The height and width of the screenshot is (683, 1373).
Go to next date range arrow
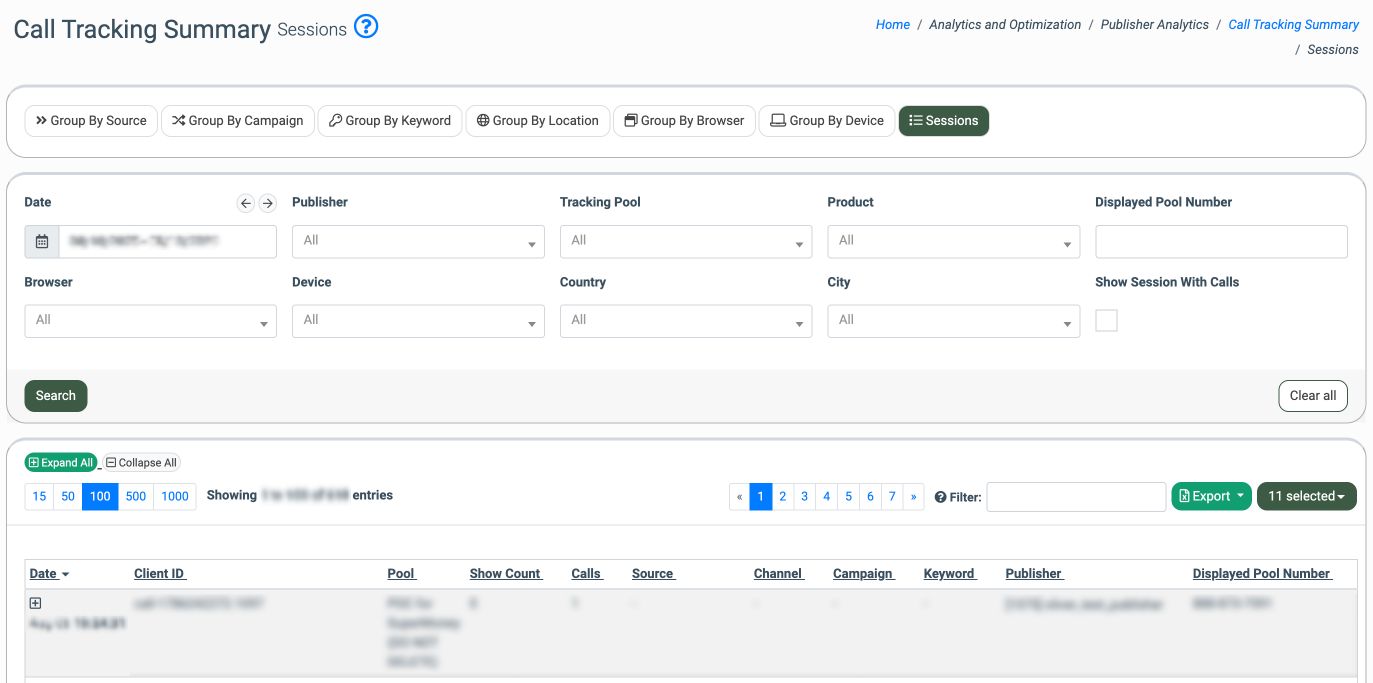pos(267,203)
